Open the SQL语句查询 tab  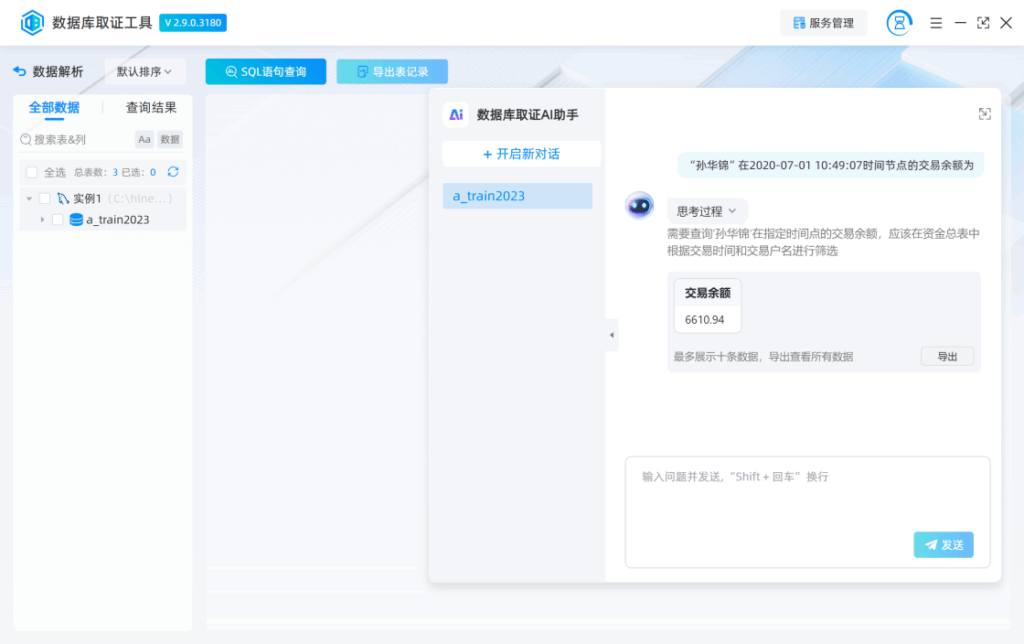265,71
